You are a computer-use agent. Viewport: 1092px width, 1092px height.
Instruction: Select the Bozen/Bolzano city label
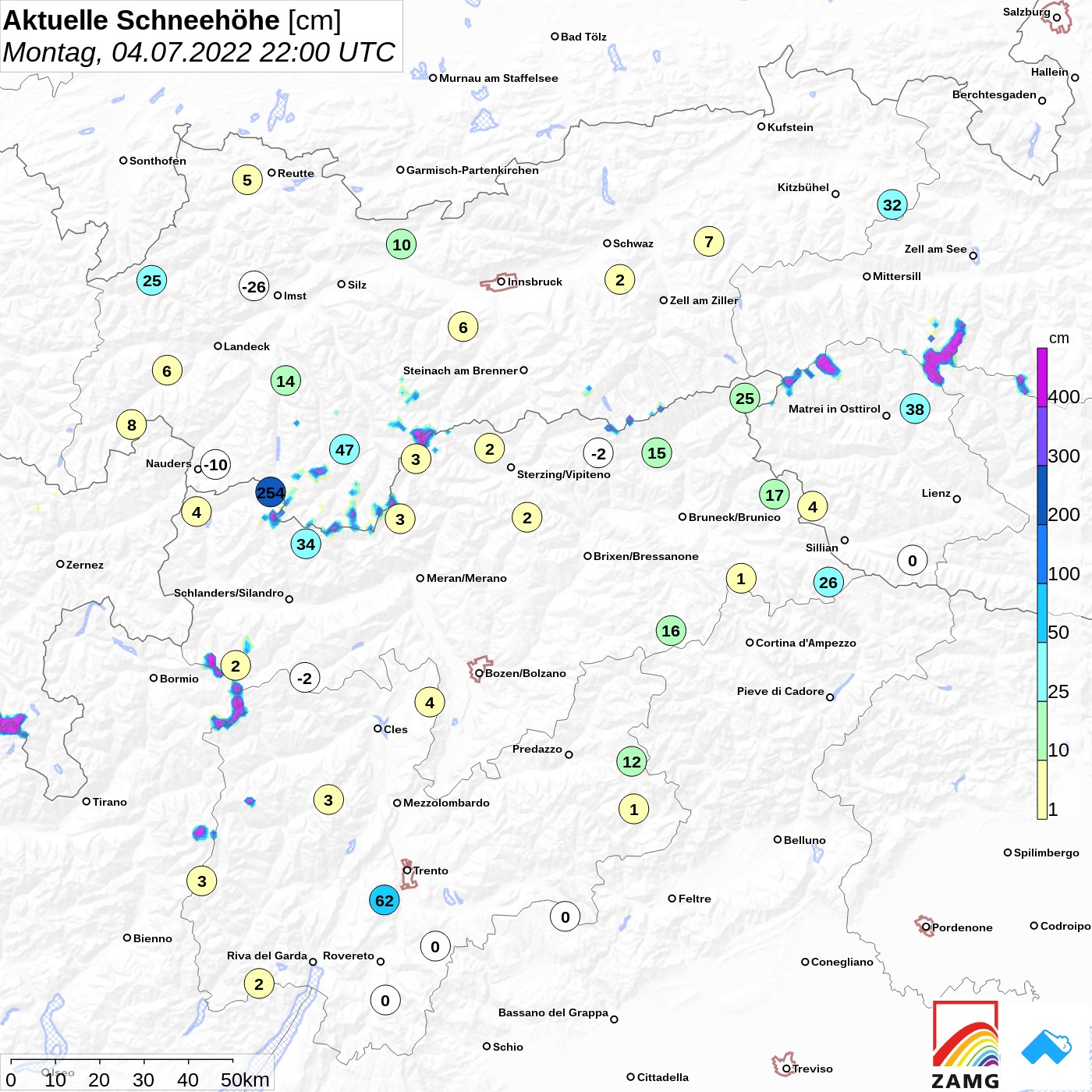(526, 673)
